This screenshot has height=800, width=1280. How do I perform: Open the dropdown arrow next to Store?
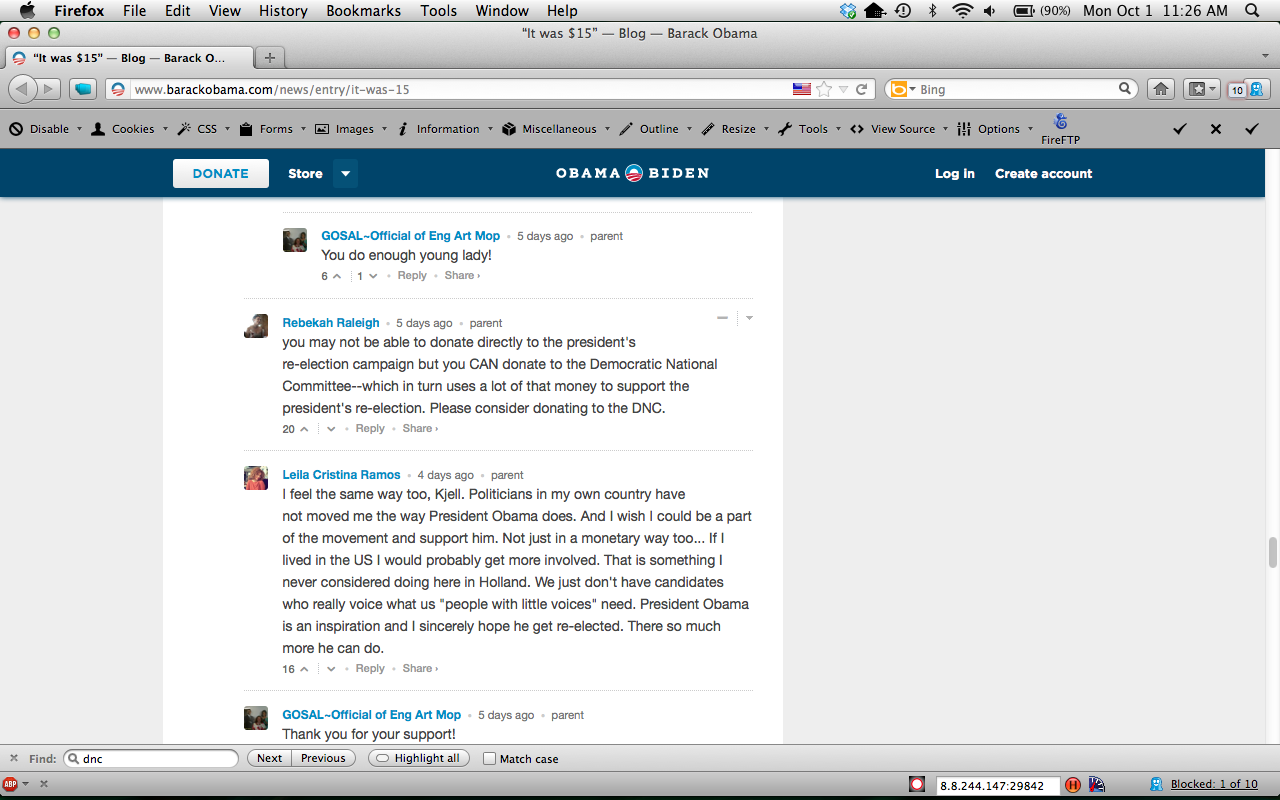tap(345, 173)
